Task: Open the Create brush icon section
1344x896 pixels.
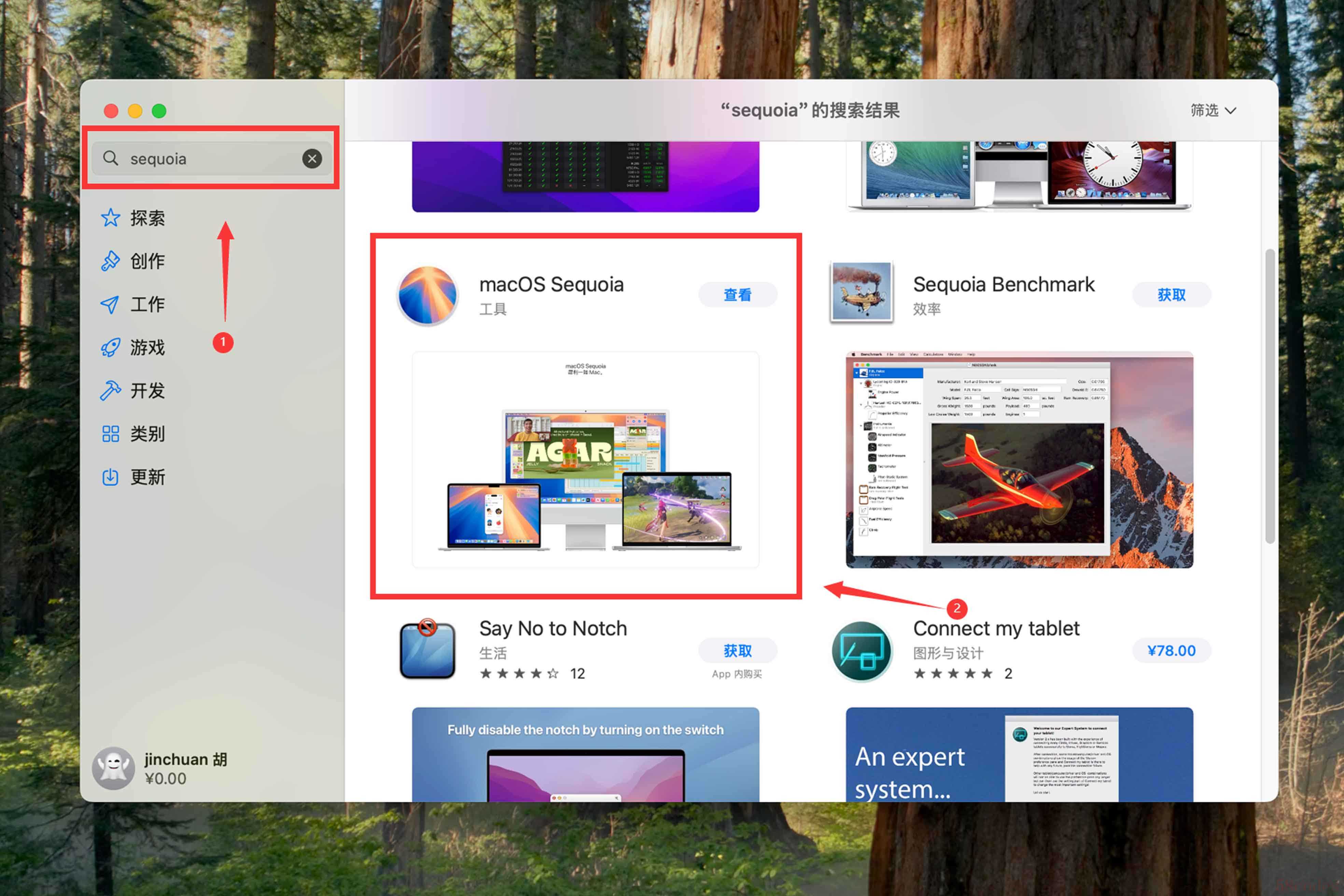Action: click(110, 261)
